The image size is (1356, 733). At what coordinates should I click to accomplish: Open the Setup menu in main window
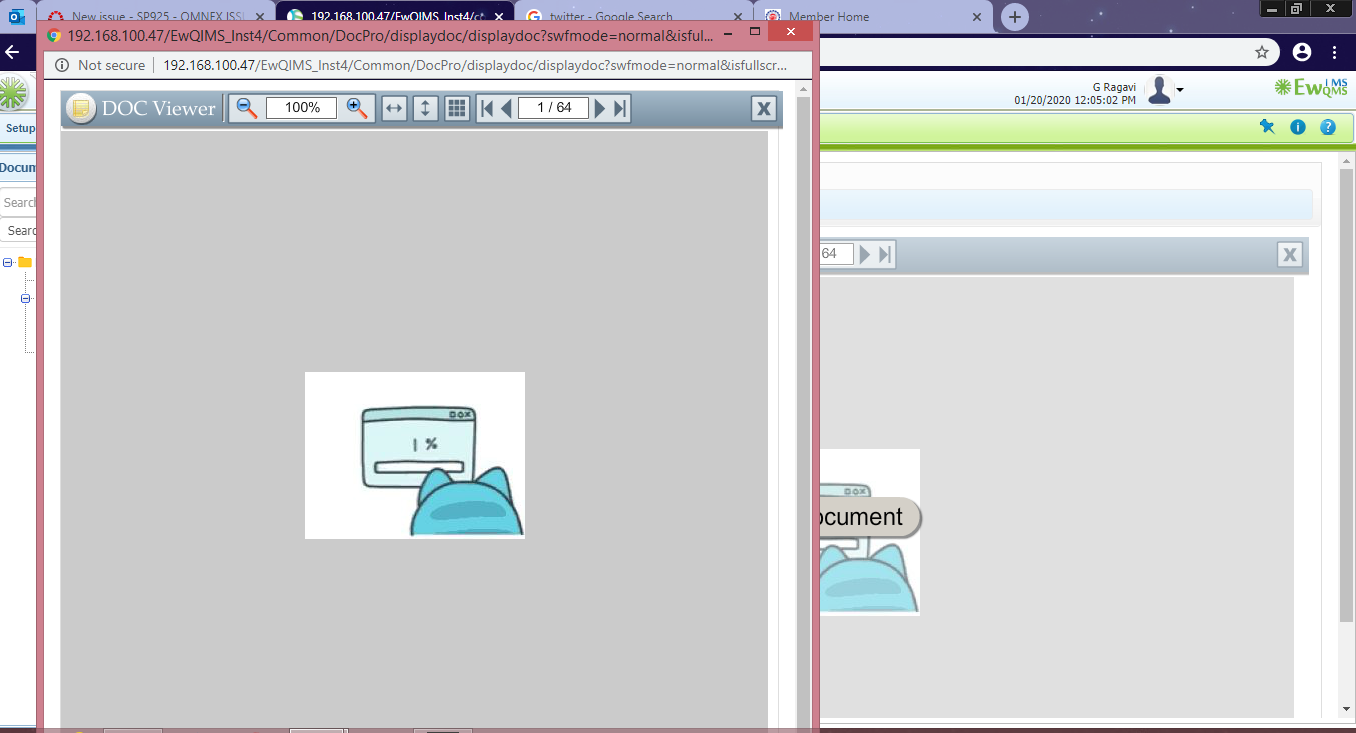click(x=19, y=128)
